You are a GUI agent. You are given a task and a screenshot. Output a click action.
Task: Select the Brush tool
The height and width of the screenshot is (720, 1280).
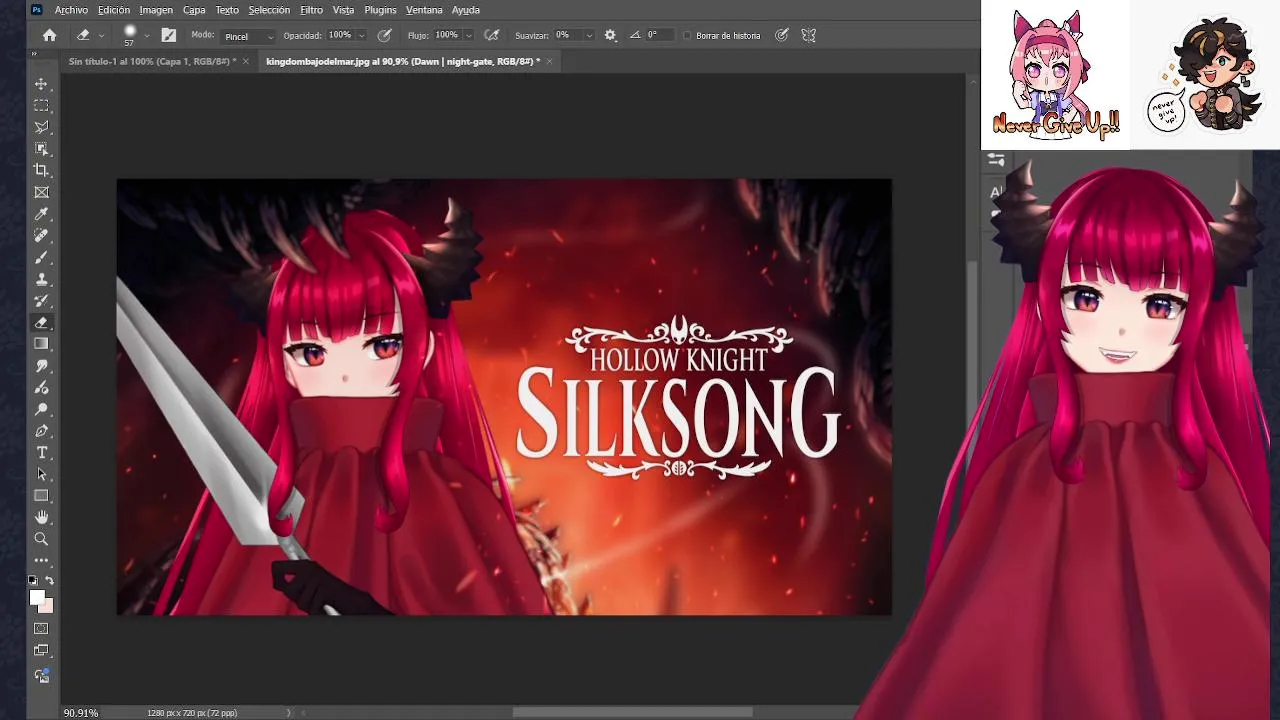coord(41,258)
